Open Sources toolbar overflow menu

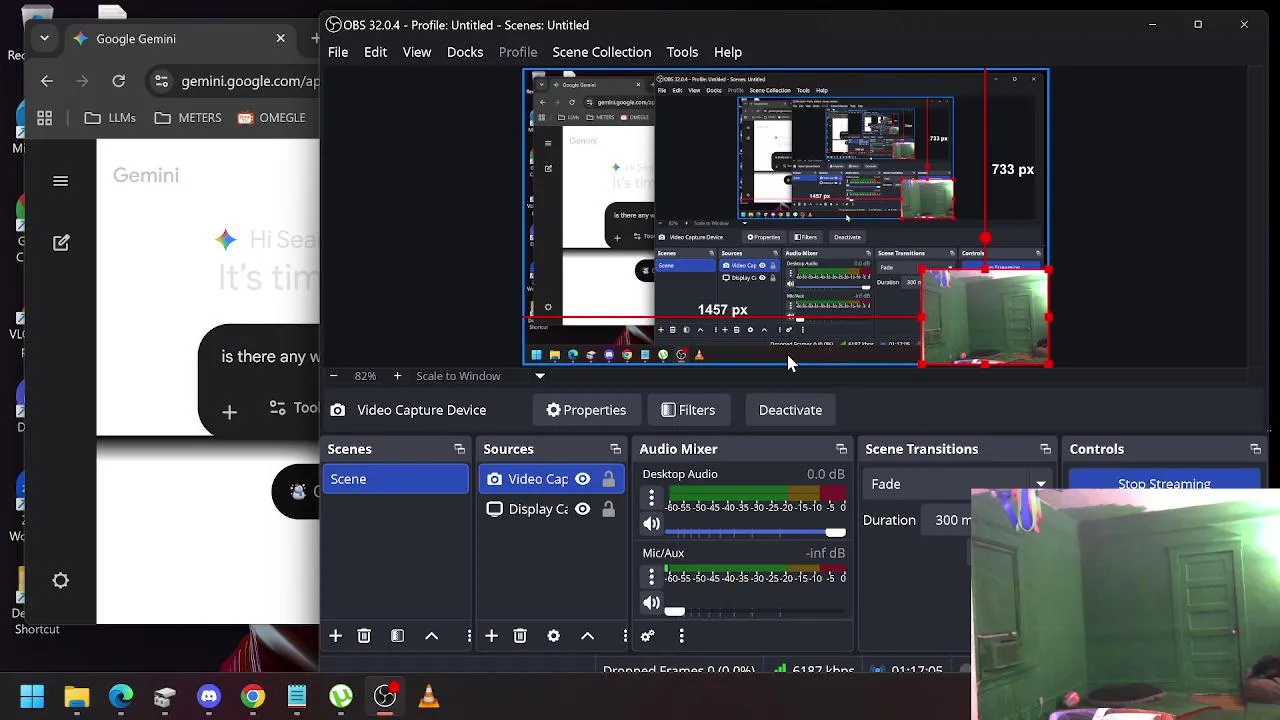625,636
